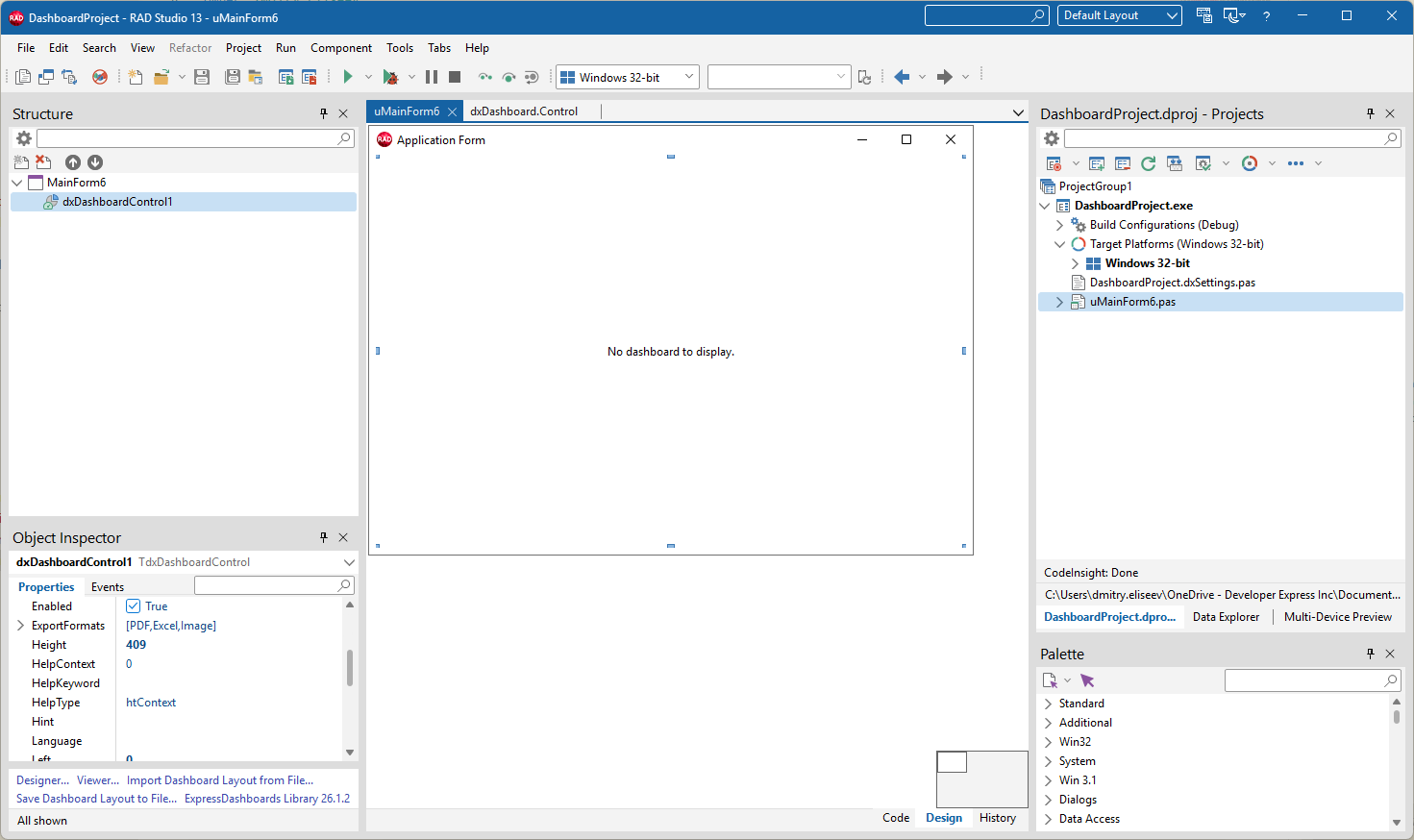The height and width of the screenshot is (840, 1414).
Task: Collapse the MainForm6 tree node
Action: (x=17, y=183)
